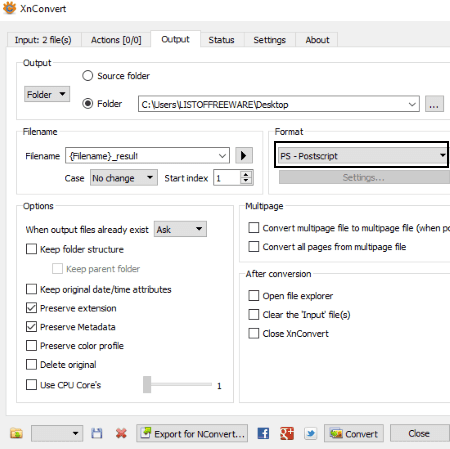Share on Facebook icon
Image resolution: width=450 pixels, height=449 pixels.
coord(263,433)
